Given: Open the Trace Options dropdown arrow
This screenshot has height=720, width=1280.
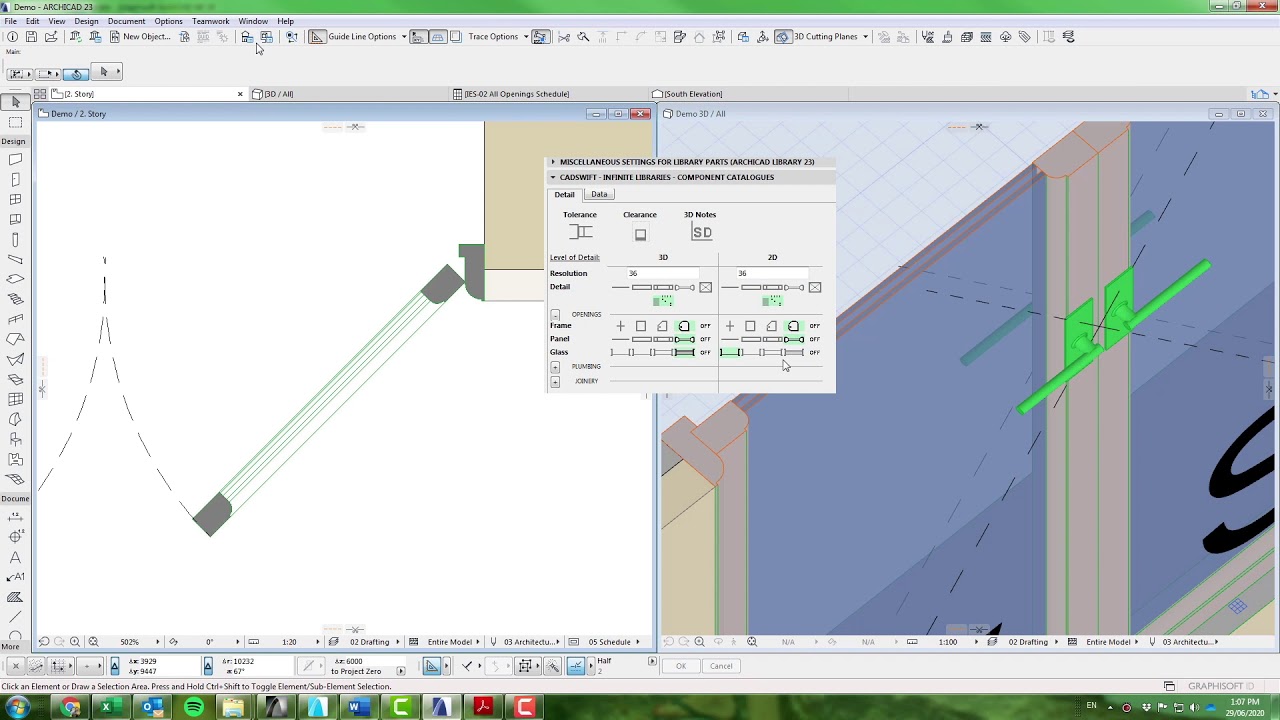Looking at the screenshot, I should point(526,37).
